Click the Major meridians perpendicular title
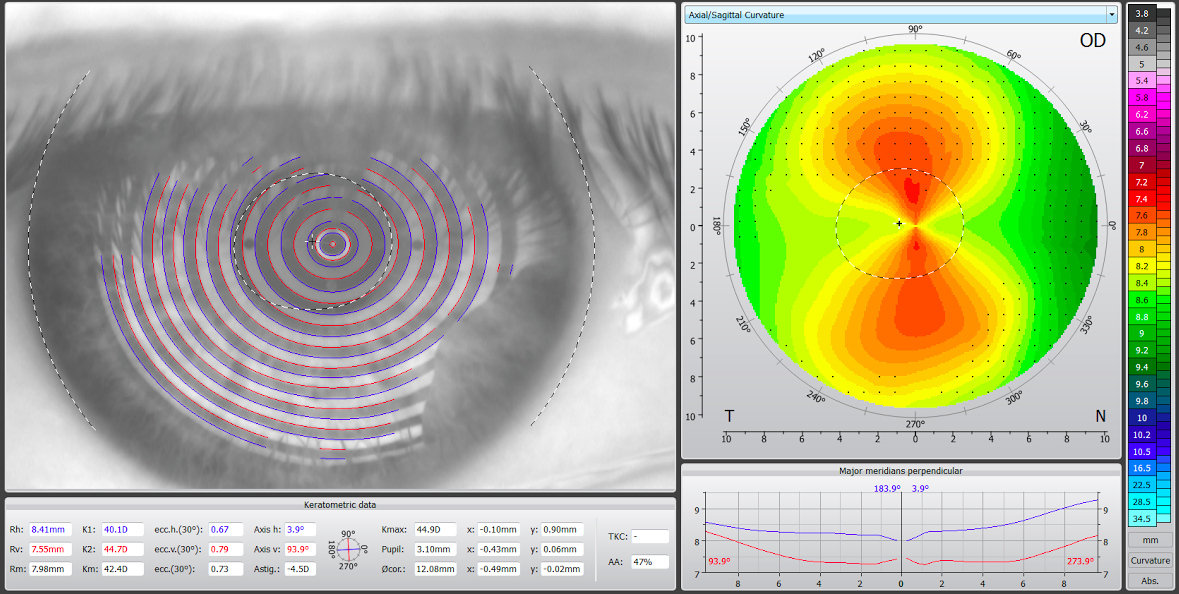 coord(901,471)
